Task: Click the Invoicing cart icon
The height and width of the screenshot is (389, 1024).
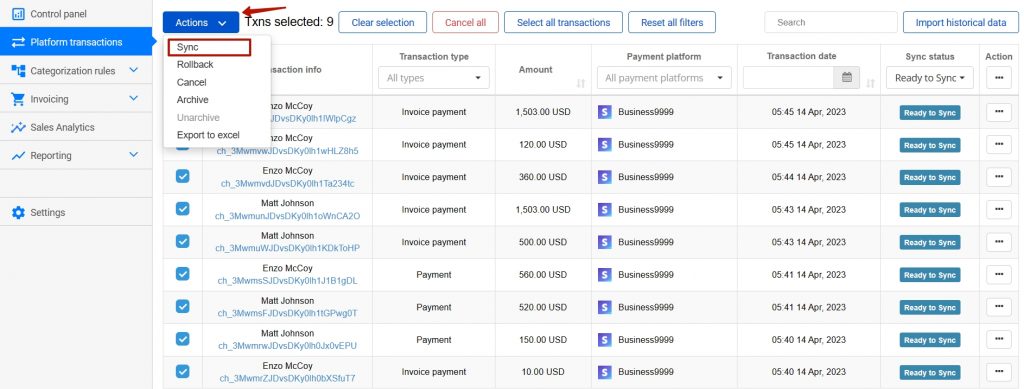Action: coord(18,99)
